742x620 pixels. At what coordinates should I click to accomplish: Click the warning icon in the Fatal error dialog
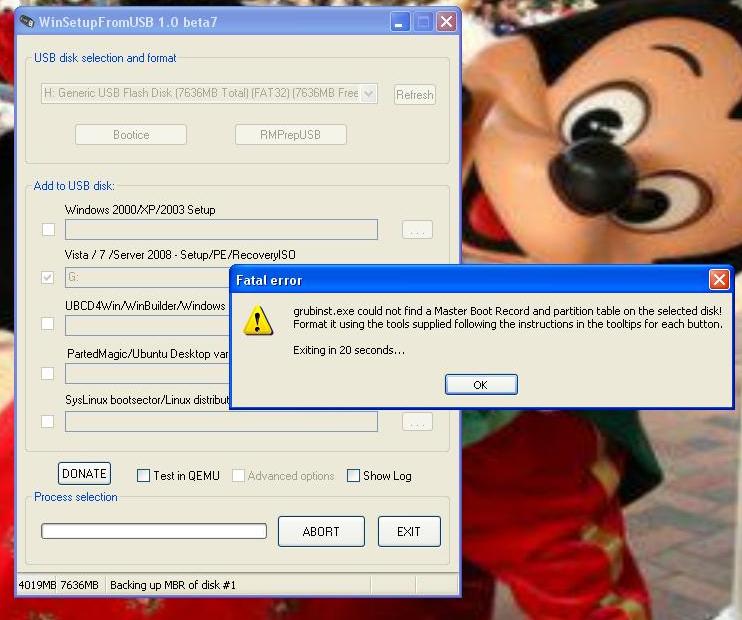coord(258,321)
